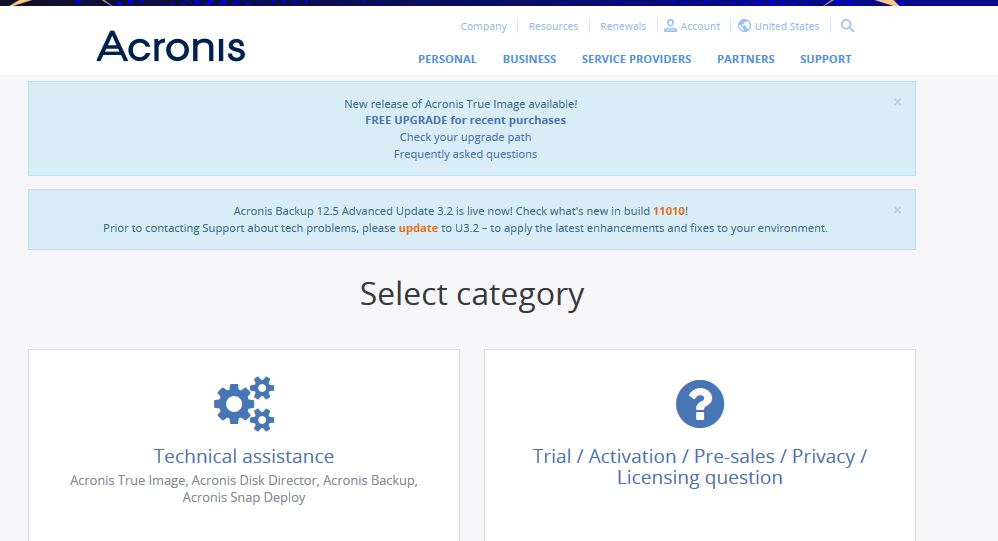Select the BUSINESS navigation tab

[x=530, y=59]
